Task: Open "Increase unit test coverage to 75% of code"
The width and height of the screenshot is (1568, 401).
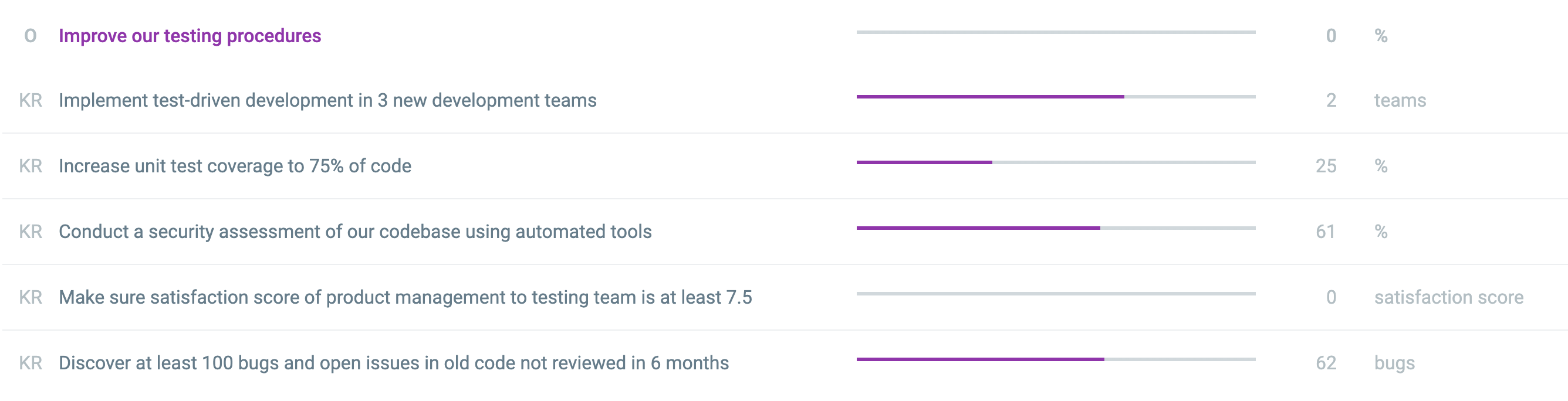Action: (235, 166)
